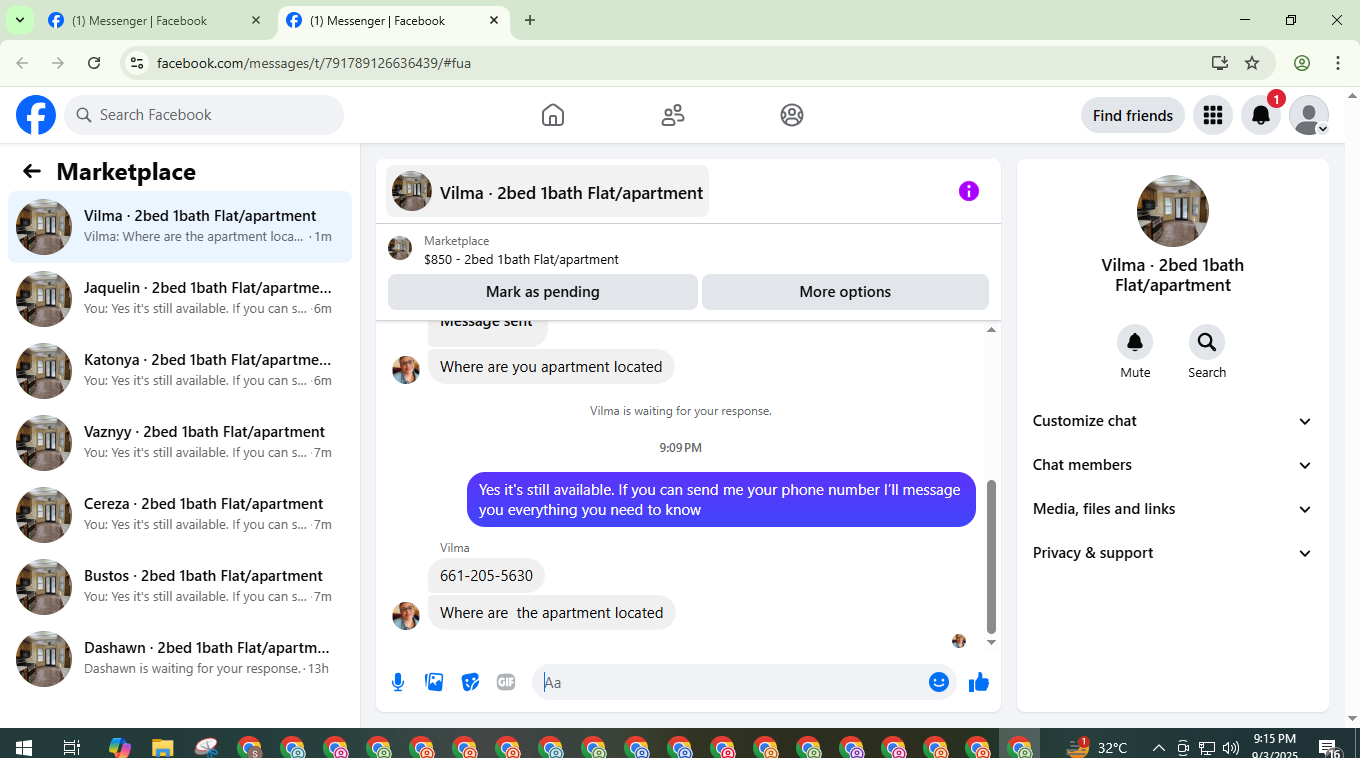Click the chat scrollbar down arrow
The height and width of the screenshot is (758, 1360).
pos(991,642)
